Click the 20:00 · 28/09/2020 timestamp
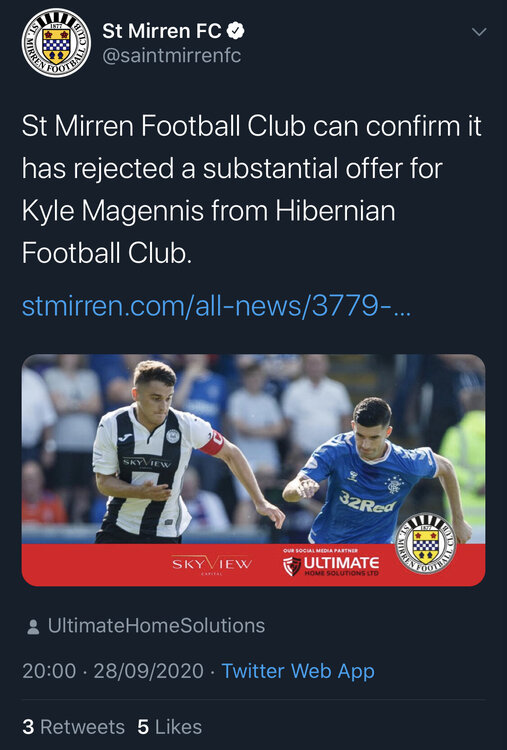The width and height of the screenshot is (507, 750). 113,671
